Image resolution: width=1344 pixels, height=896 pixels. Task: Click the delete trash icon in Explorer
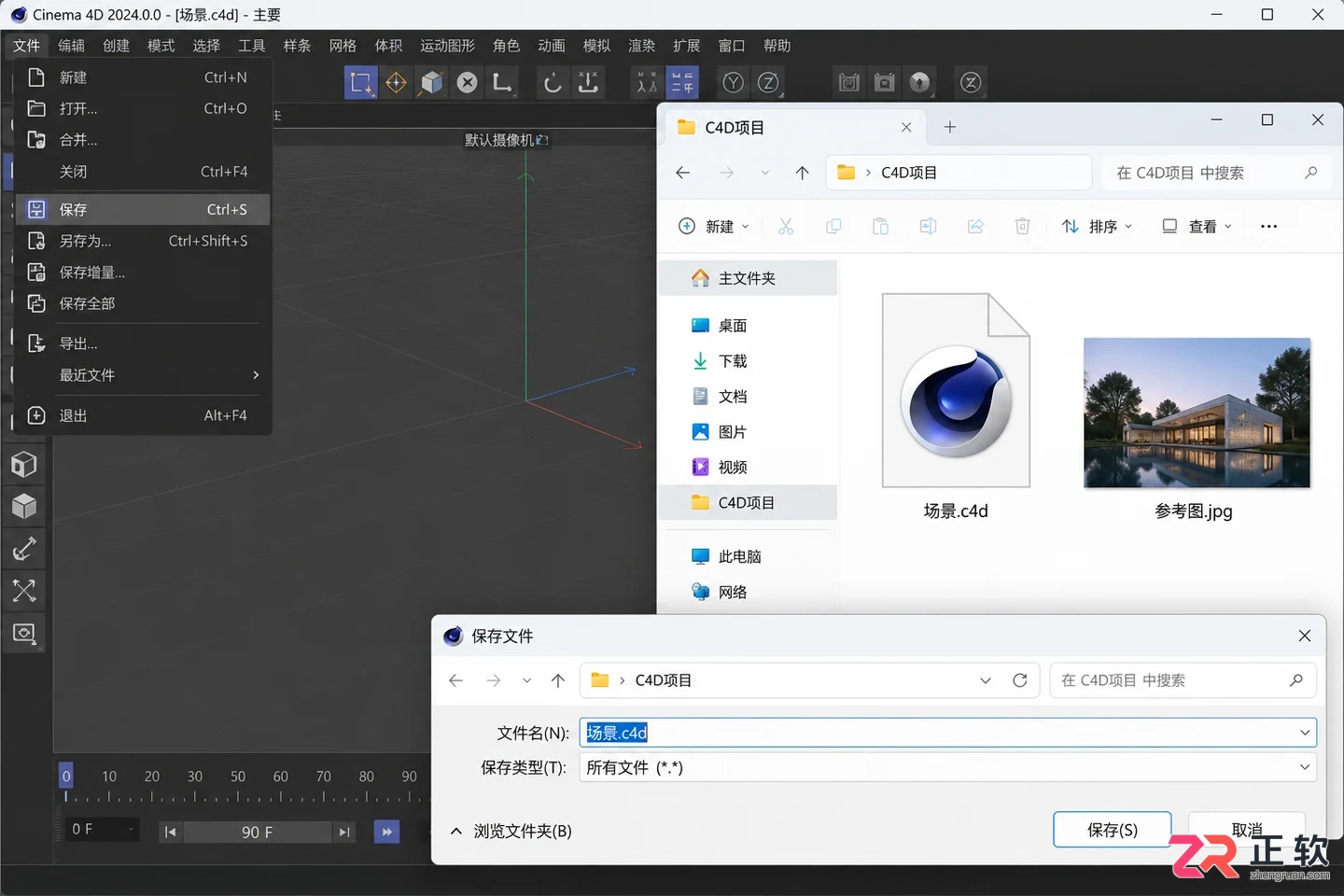[1022, 226]
